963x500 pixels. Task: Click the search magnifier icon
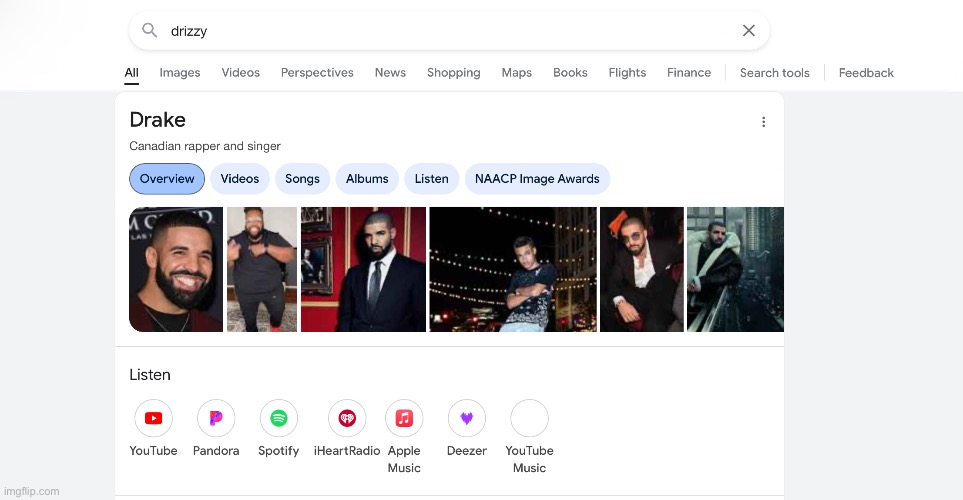tap(150, 31)
